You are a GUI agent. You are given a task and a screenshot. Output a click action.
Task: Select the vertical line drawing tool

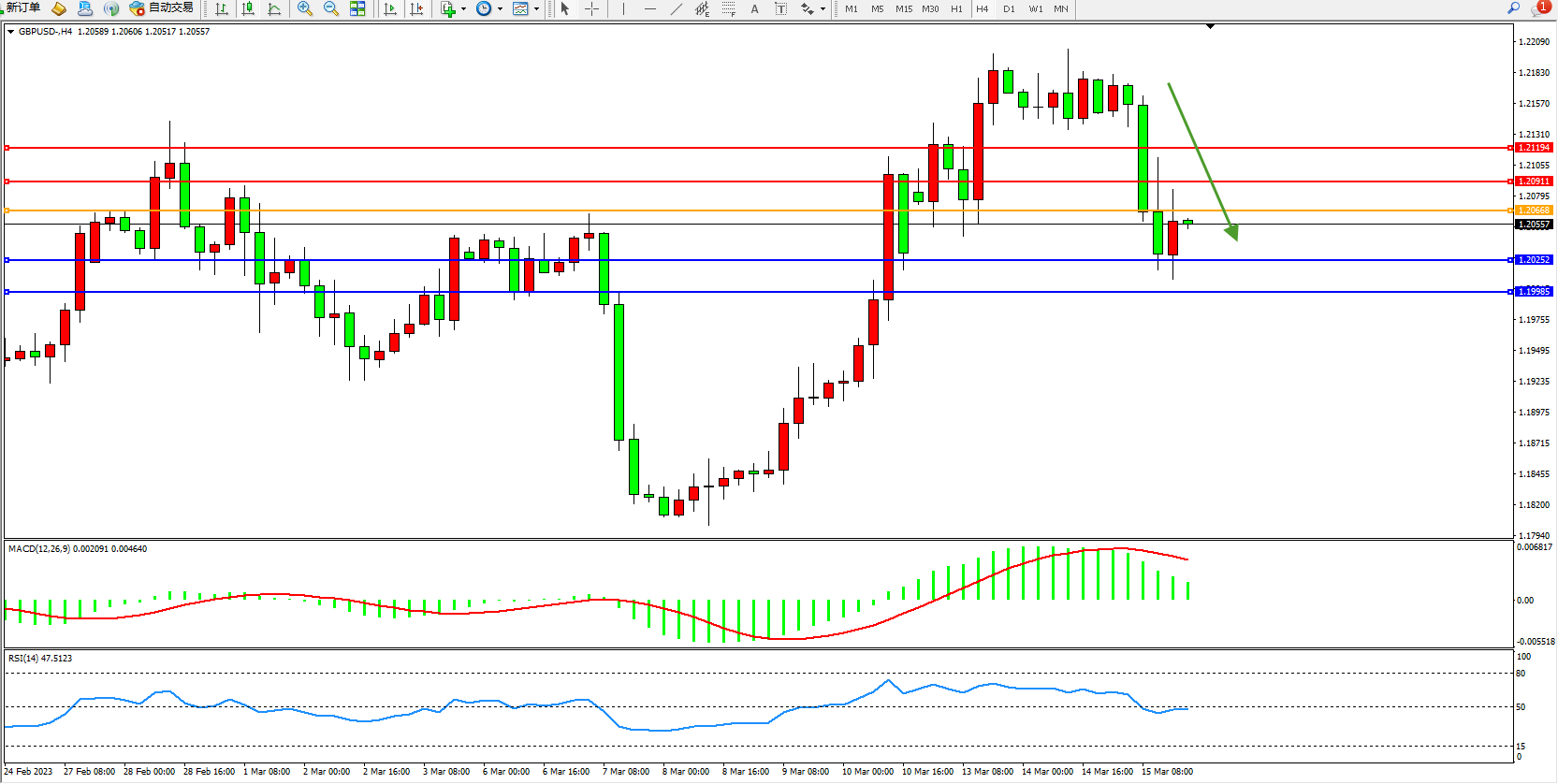[x=623, y=8]
